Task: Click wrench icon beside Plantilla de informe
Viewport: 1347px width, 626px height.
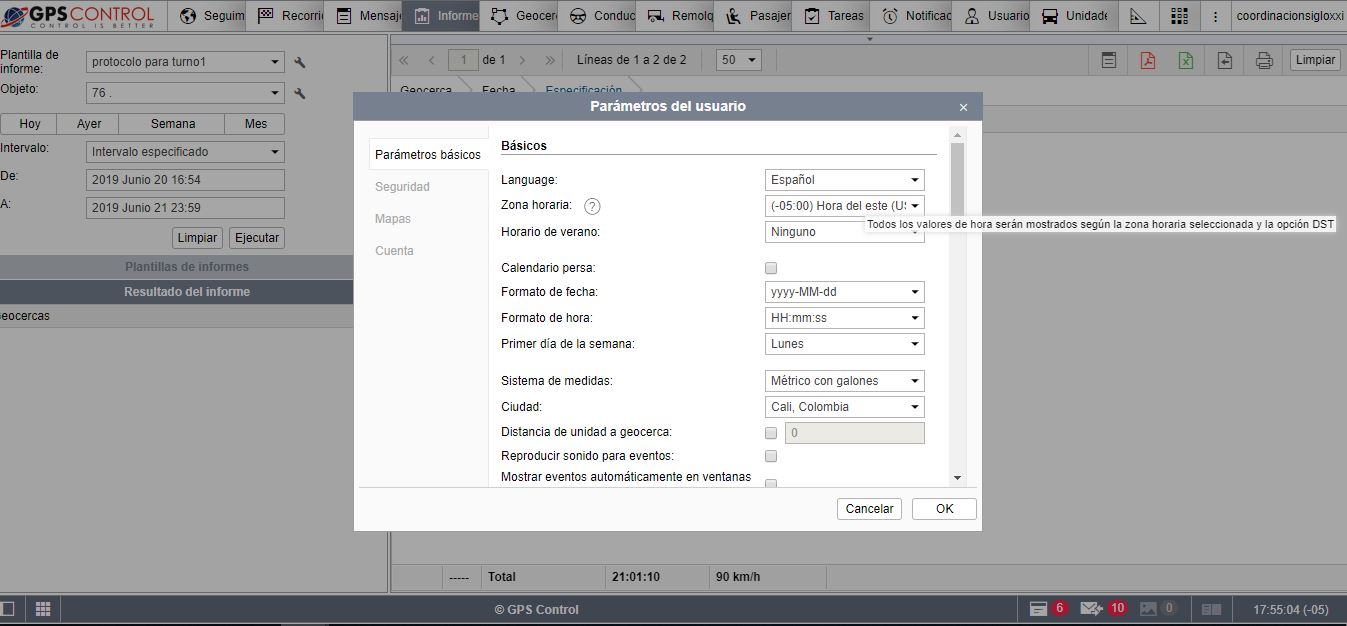Action: [299, 63]
